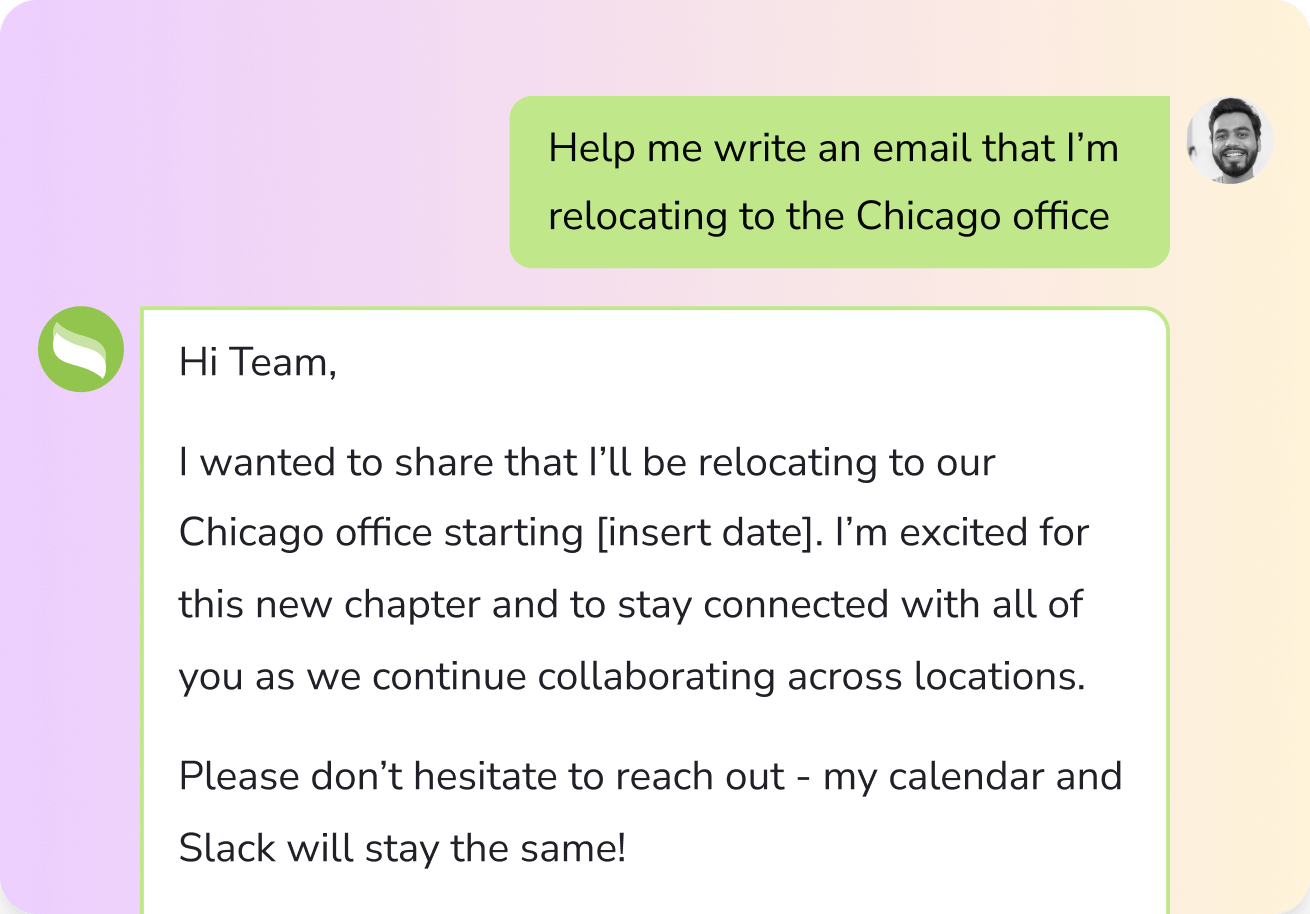Click "relocating to our" in the reply
Image resolution: width=1310 pixels, height=914 pixels.
point(847,463)
